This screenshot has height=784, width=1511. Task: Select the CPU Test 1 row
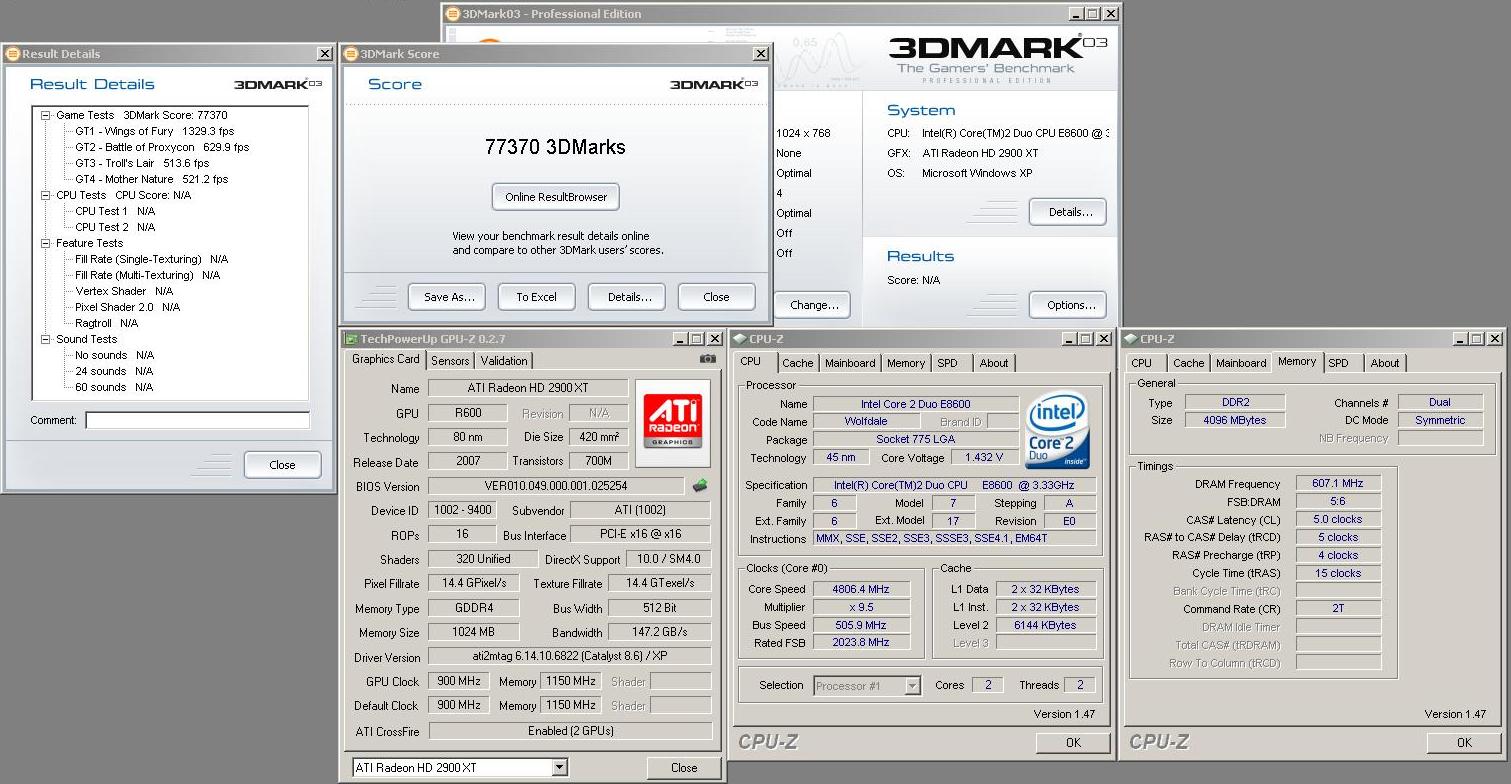click(115, 211)
